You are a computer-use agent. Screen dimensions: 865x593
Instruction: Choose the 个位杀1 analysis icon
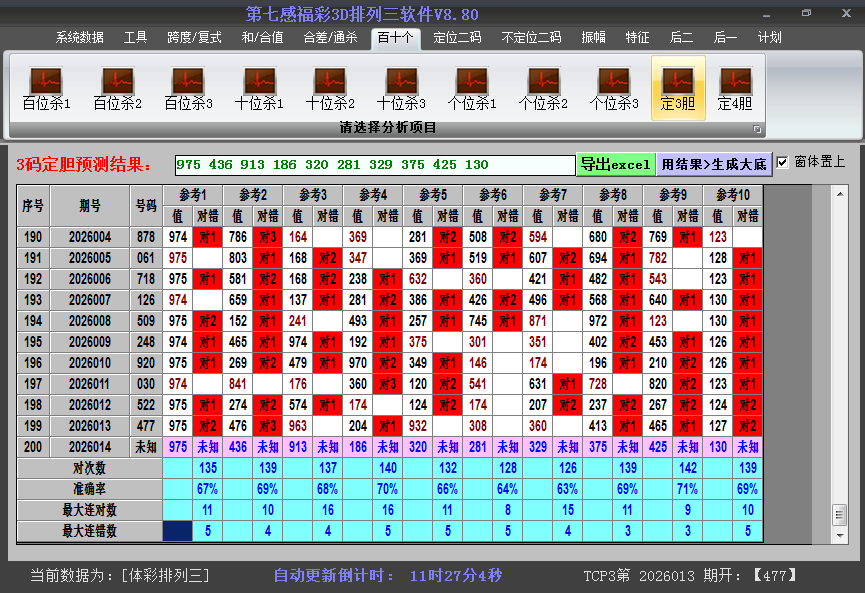pos(472,88)
